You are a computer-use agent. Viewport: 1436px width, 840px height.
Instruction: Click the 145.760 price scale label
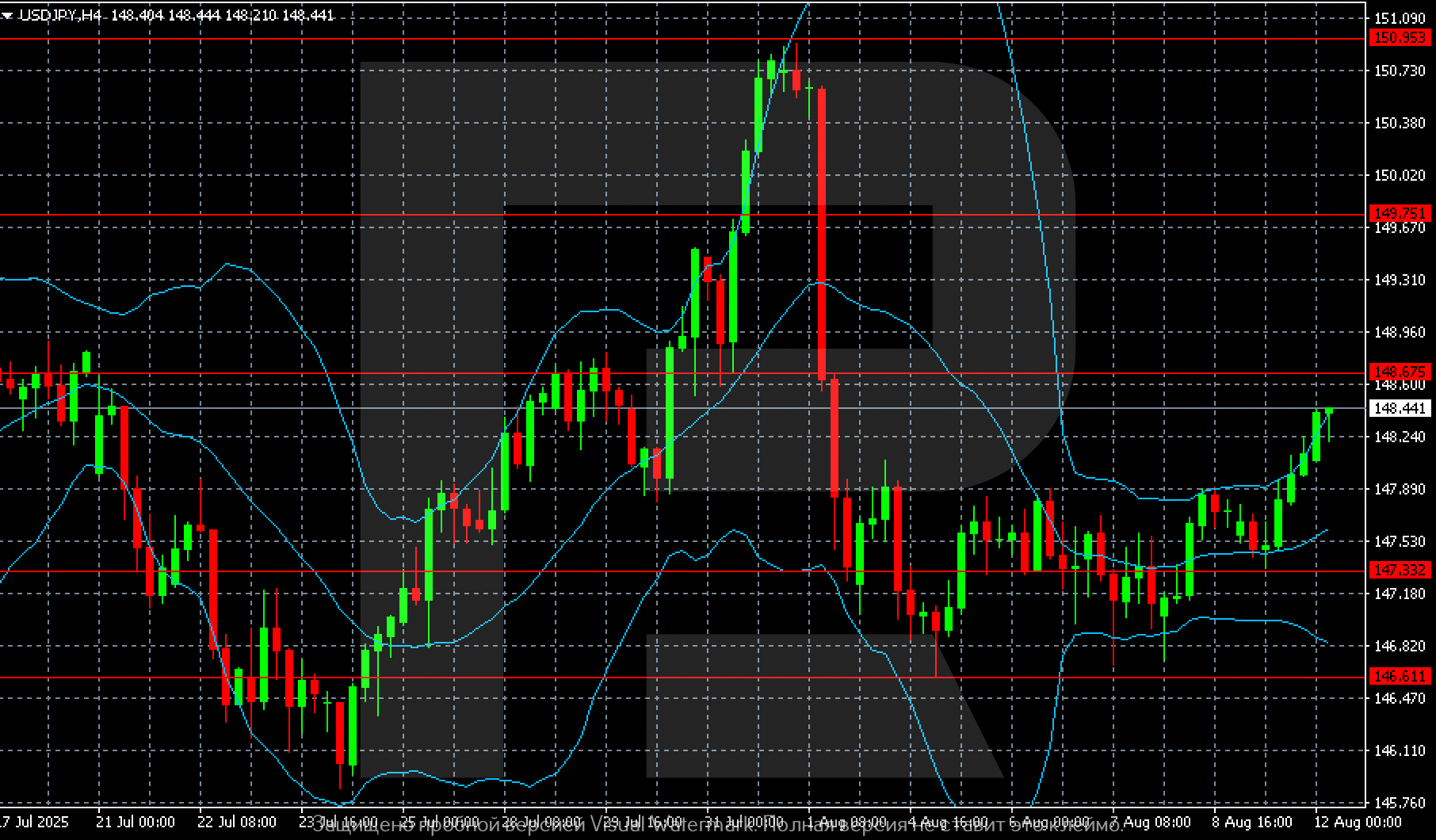tap(1400, 803)
